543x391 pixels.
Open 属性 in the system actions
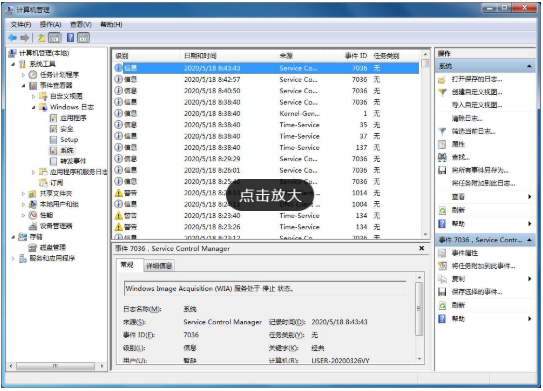click(x=458, y=144)
